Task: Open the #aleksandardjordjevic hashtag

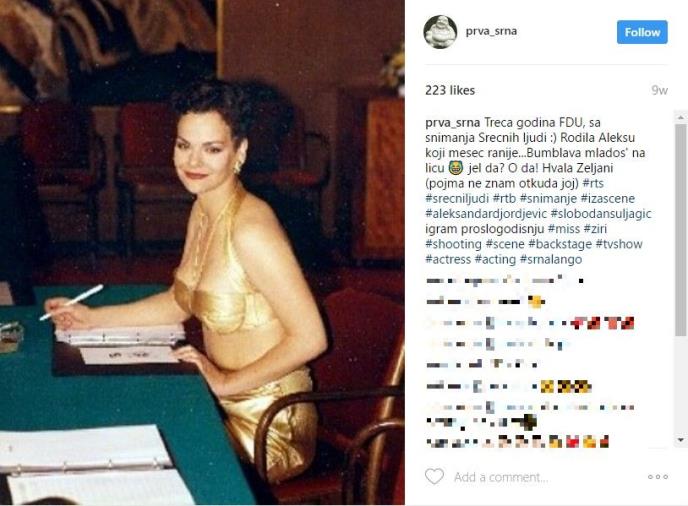Action: coord(486,214)
